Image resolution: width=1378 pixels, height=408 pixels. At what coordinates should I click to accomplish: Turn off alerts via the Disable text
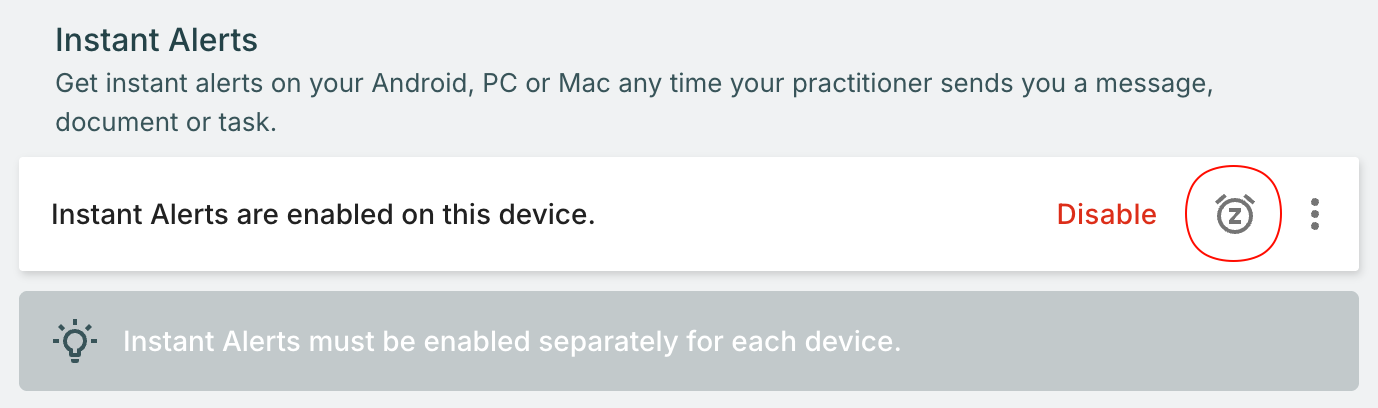(x=1106, y=214)
